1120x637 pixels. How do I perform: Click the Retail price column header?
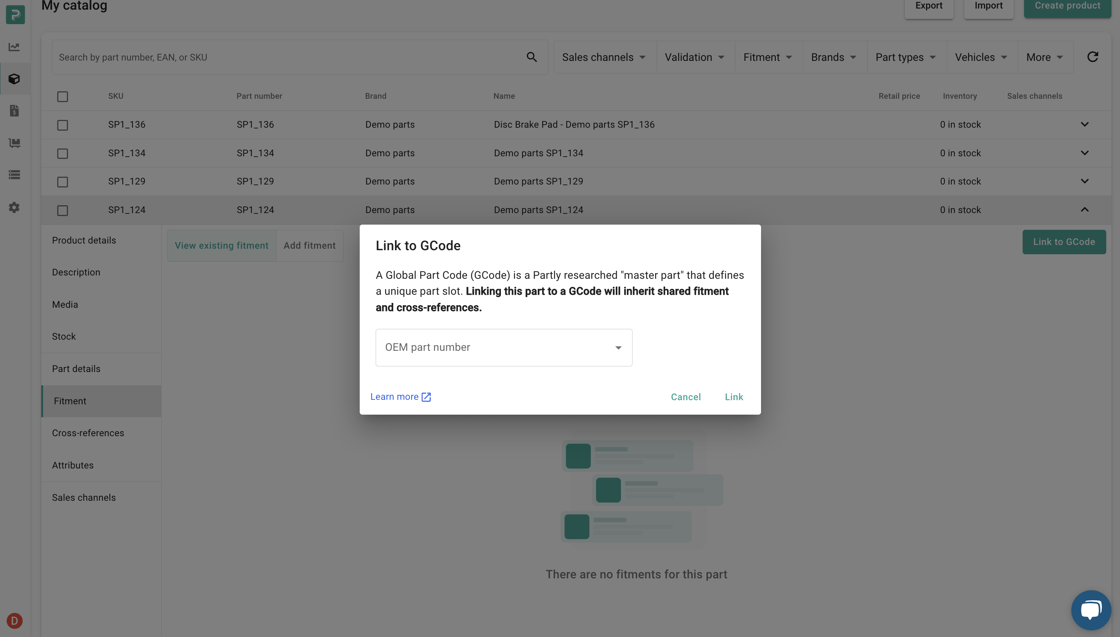[x=899, y=96]
